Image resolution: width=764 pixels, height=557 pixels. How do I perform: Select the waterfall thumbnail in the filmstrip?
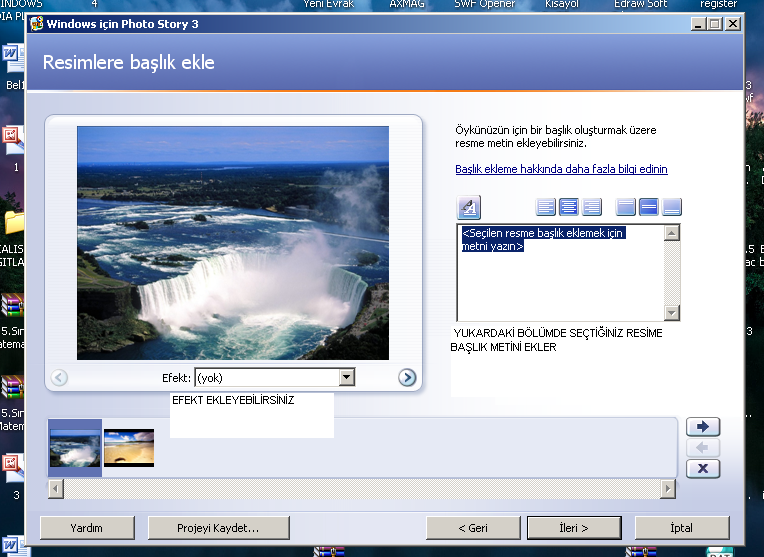75,448
